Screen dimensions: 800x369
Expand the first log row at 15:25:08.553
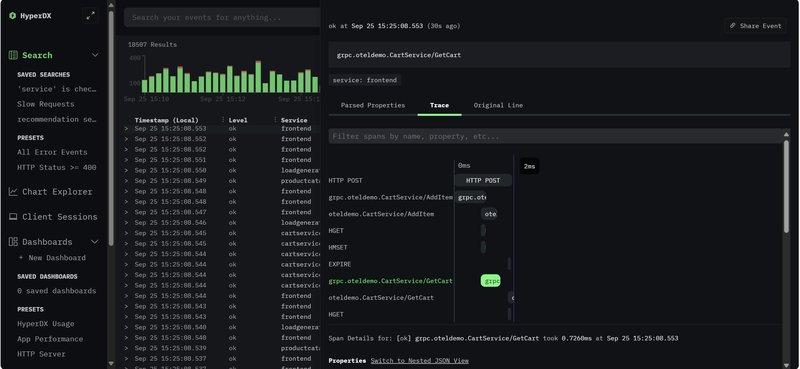click(126, 129)
